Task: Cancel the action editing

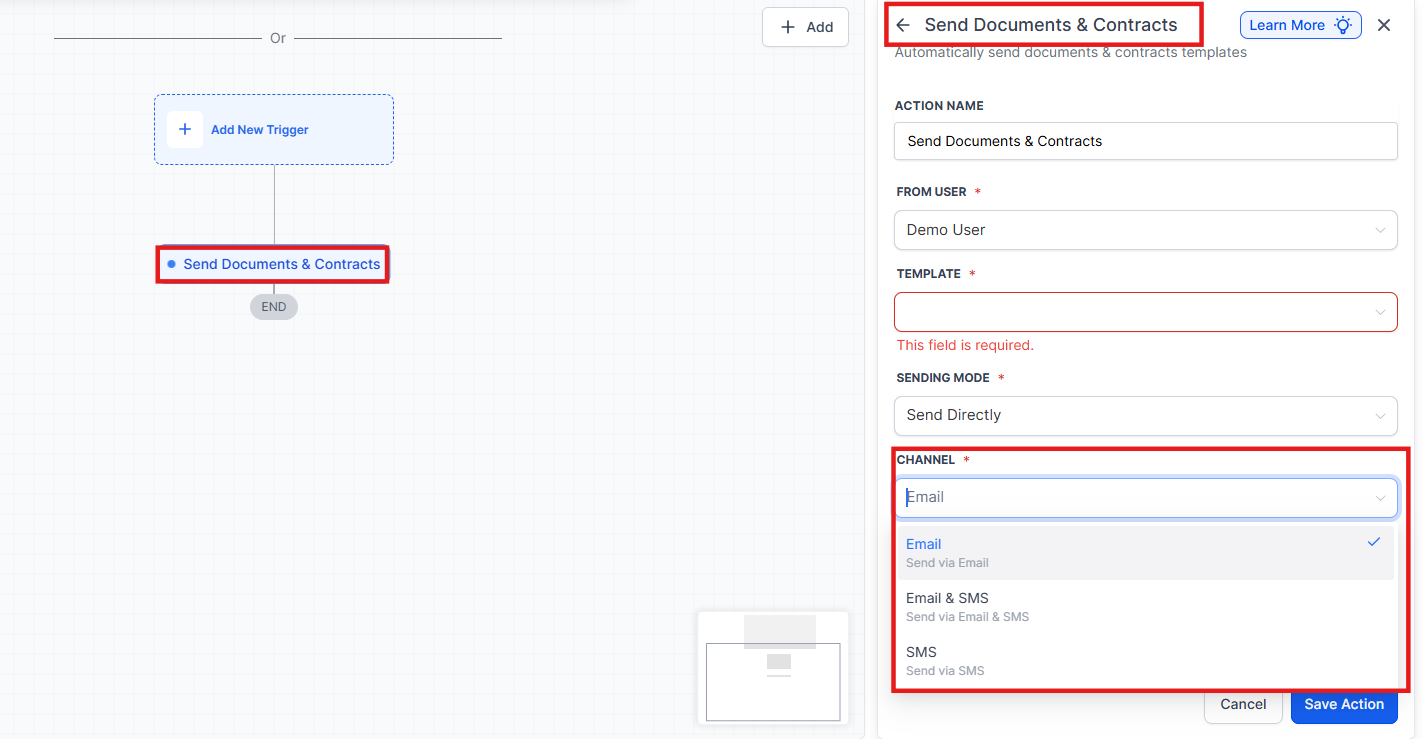Action: [1243, 704]
